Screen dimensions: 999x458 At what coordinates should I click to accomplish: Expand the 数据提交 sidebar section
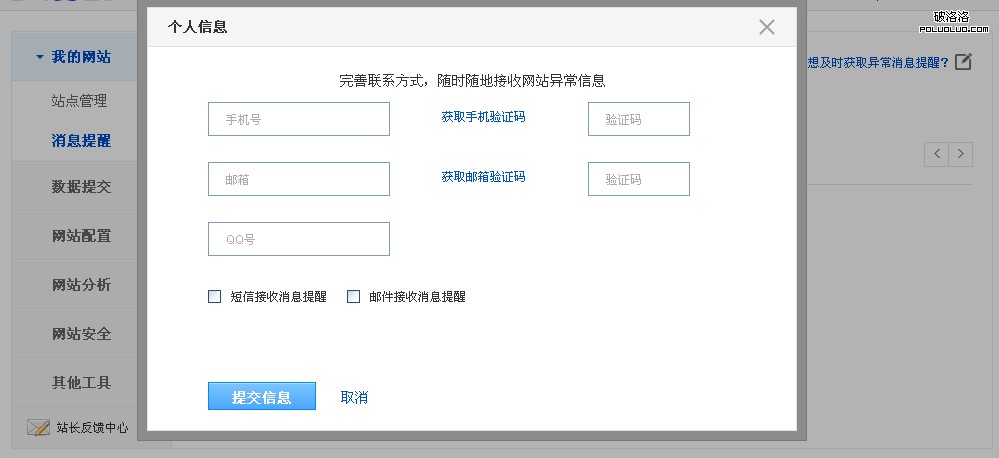pyautogui.click(x=81, y=187)
